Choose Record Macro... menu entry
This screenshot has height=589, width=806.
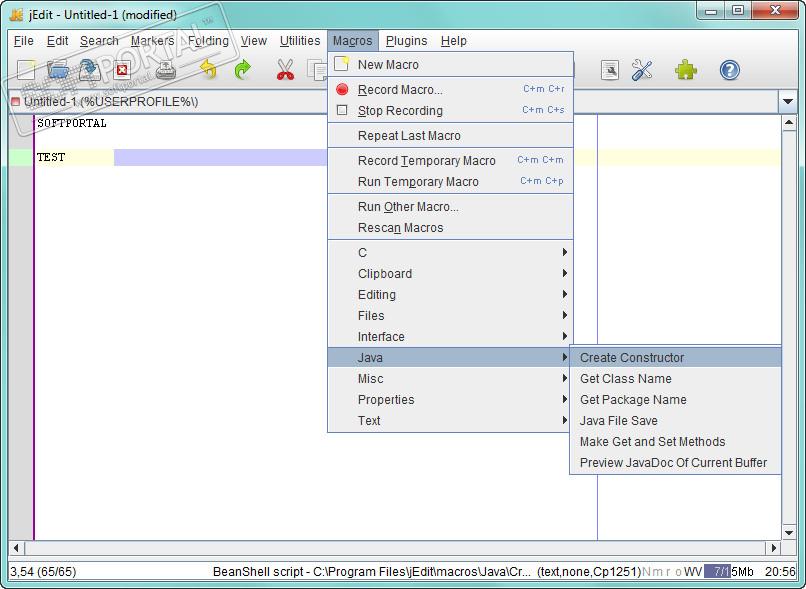[450, 89]
